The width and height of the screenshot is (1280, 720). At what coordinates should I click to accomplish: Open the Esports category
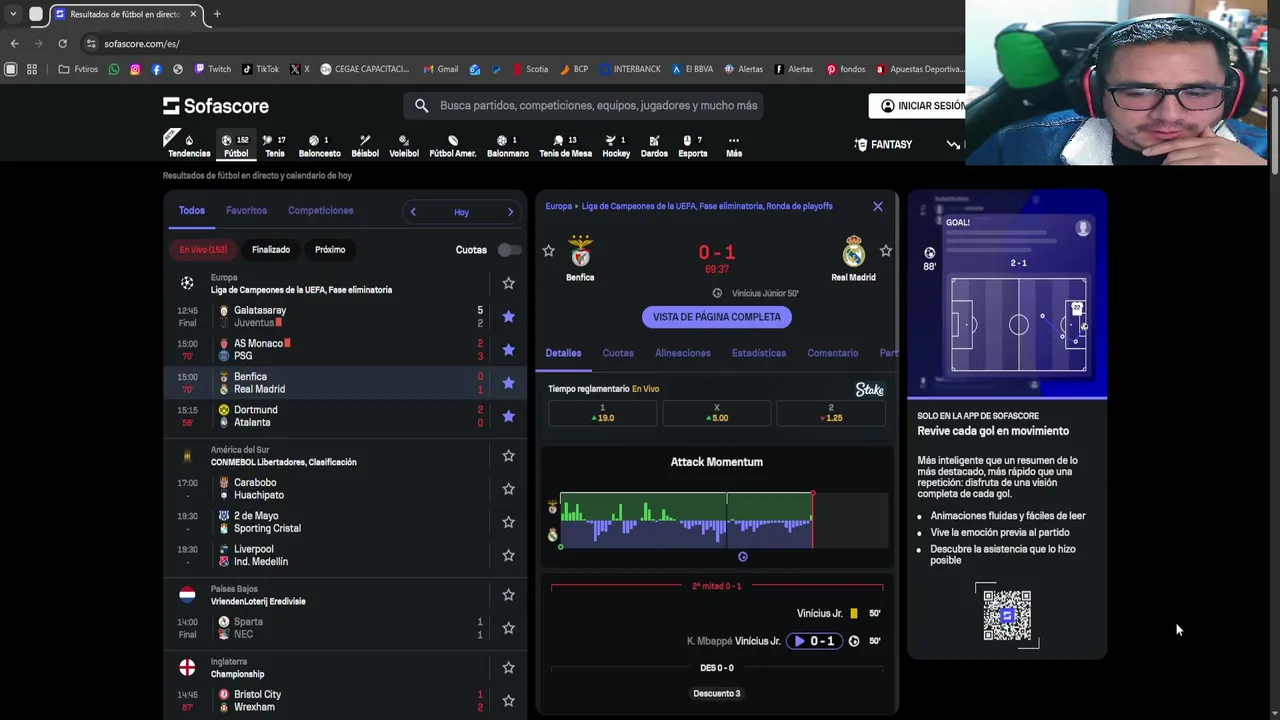click(x=692, y=146)
